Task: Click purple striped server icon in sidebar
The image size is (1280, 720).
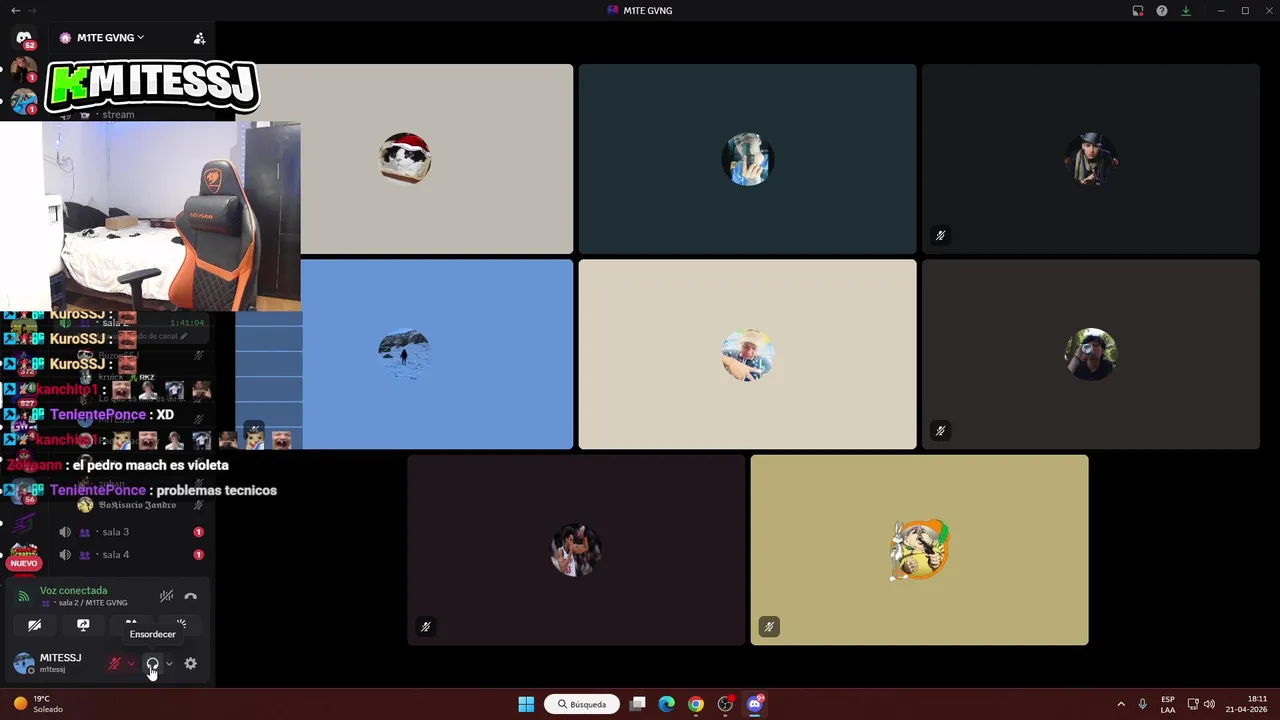Action: 24,522
